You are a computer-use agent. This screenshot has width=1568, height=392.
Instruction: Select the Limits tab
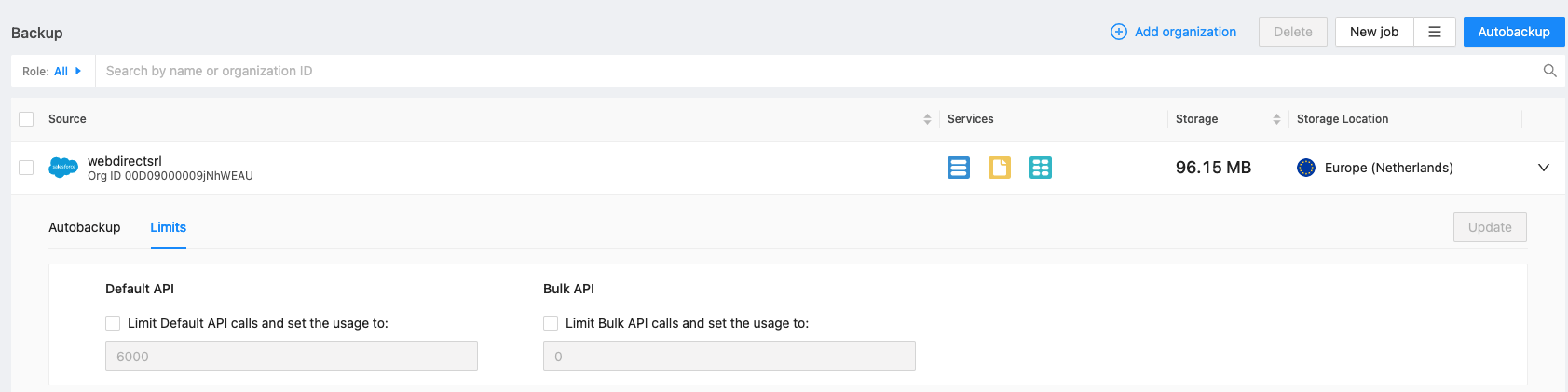click(x=169, y=227)
